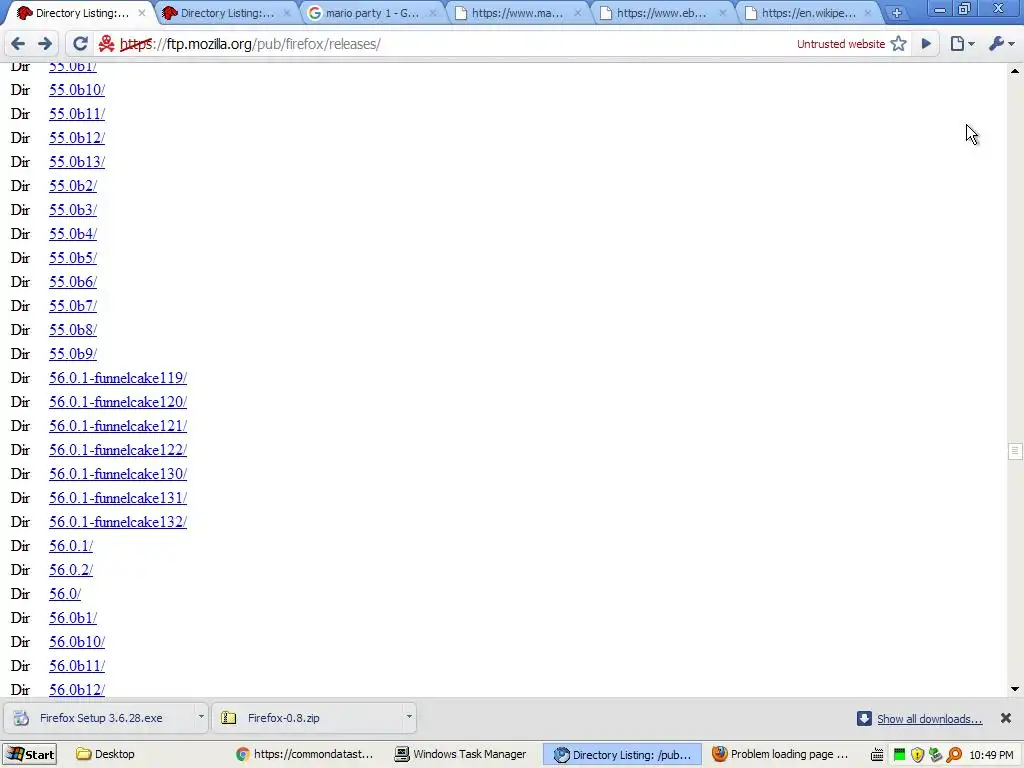Click Show all downloads link
Viewport: 1024px width, 768px height.
(929, 719)
